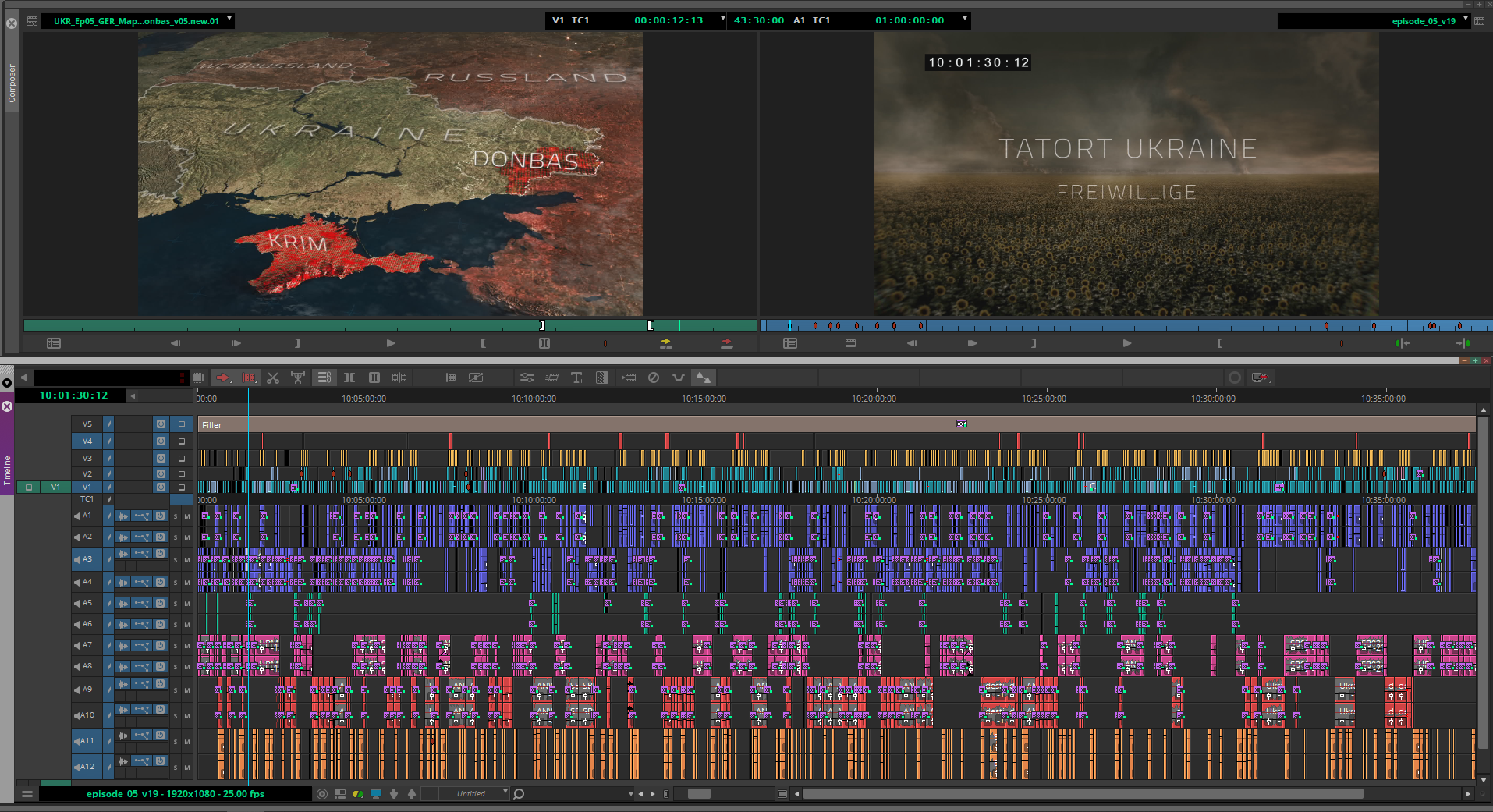Solo audio track A7

[176, 646]
